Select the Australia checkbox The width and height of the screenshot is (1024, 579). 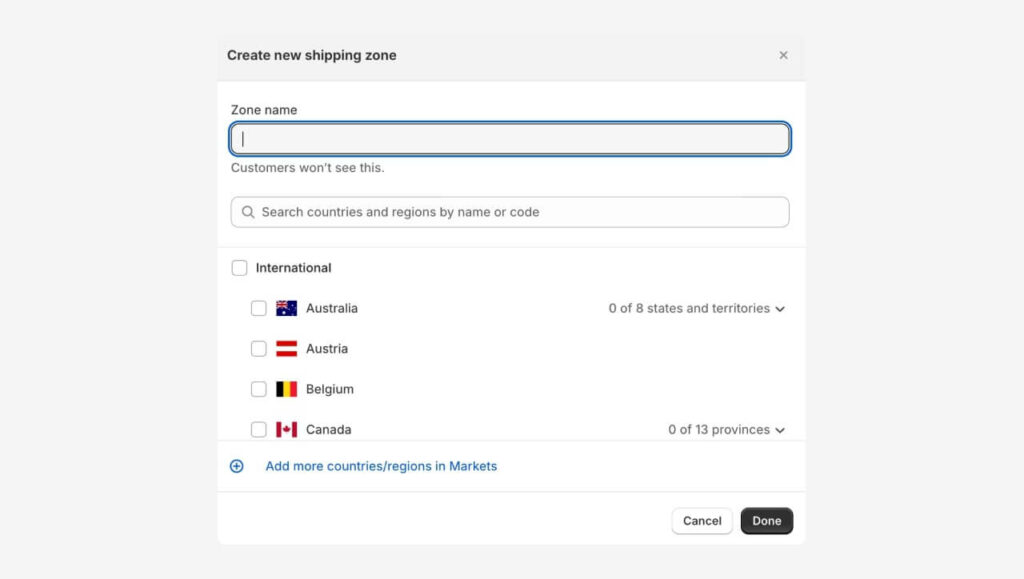pos(258,308)
